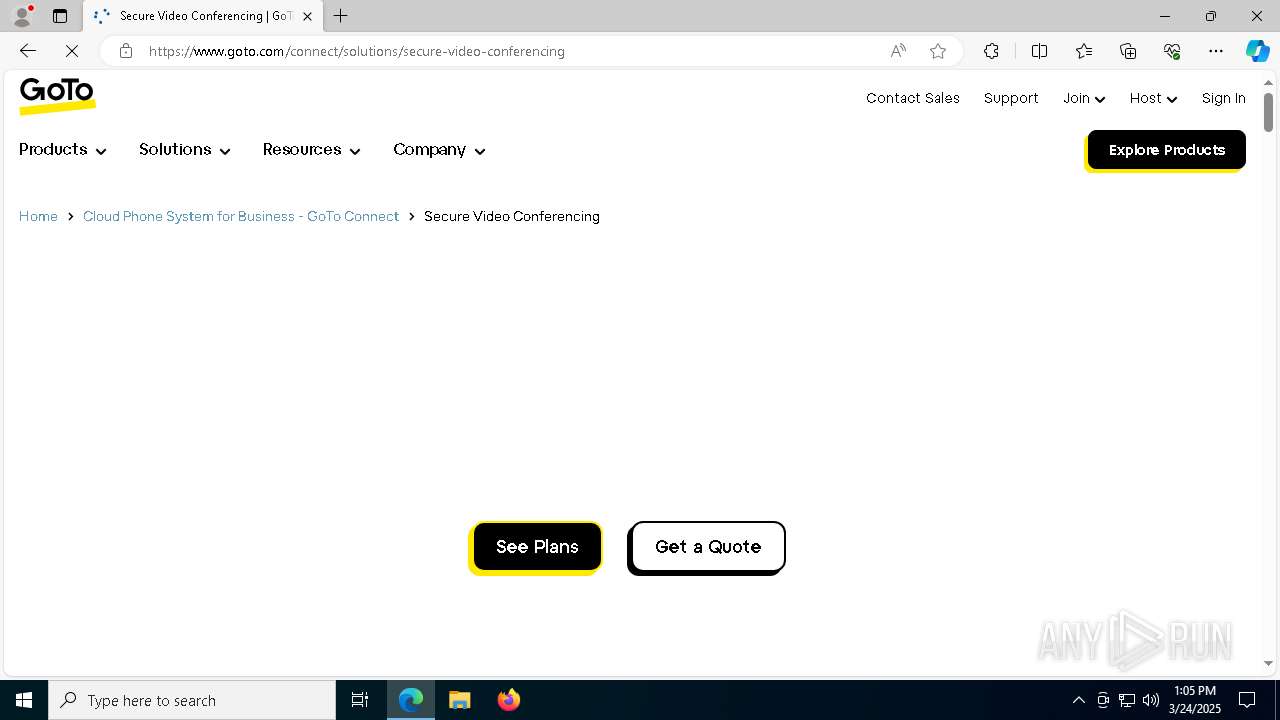Viewport: 1280px width, 720px height.
Task: Click the taskbar search box
Action: point(192,700)
